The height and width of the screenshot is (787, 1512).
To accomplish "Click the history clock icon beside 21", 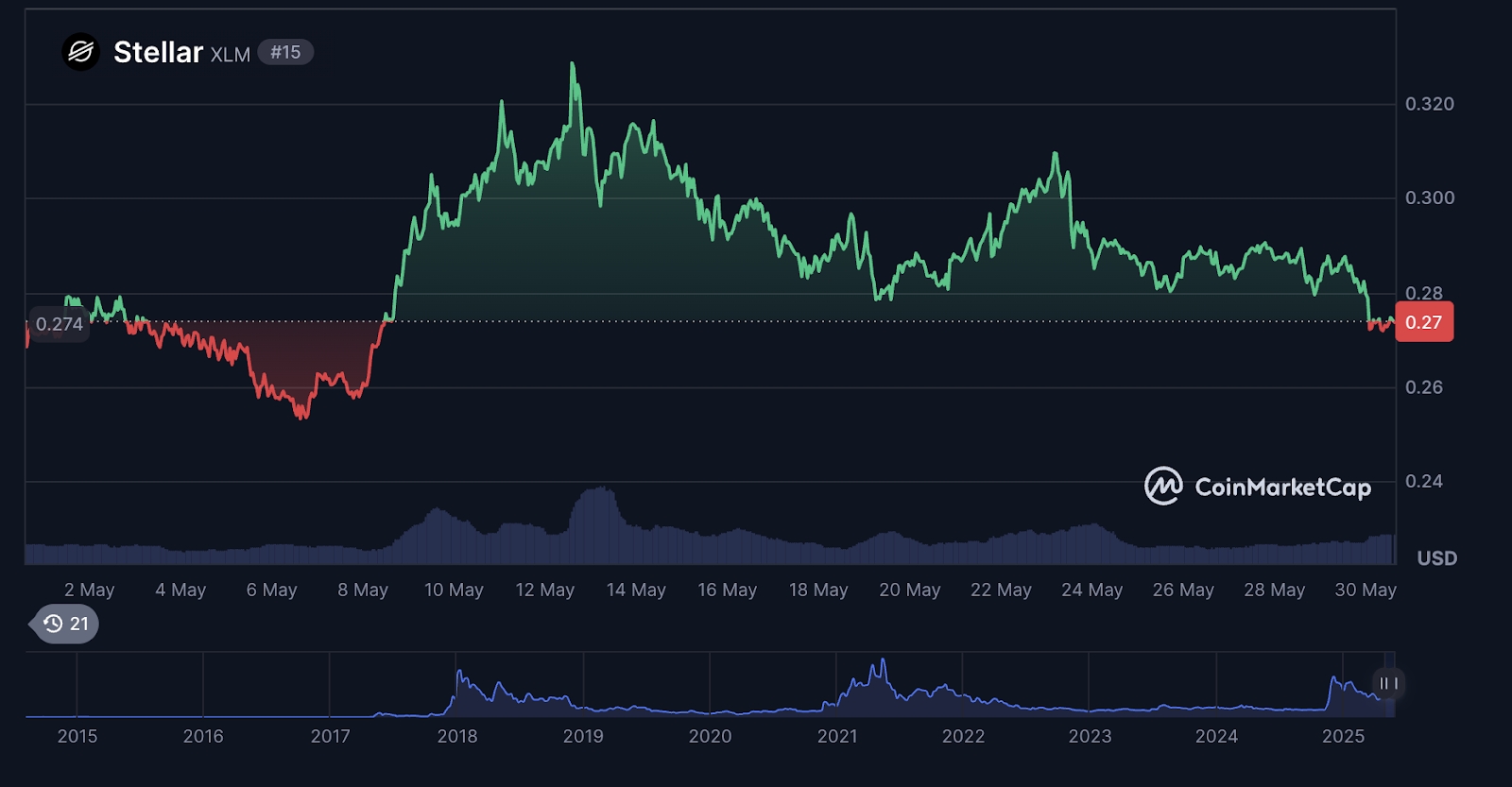I will (x=54, y=624).
